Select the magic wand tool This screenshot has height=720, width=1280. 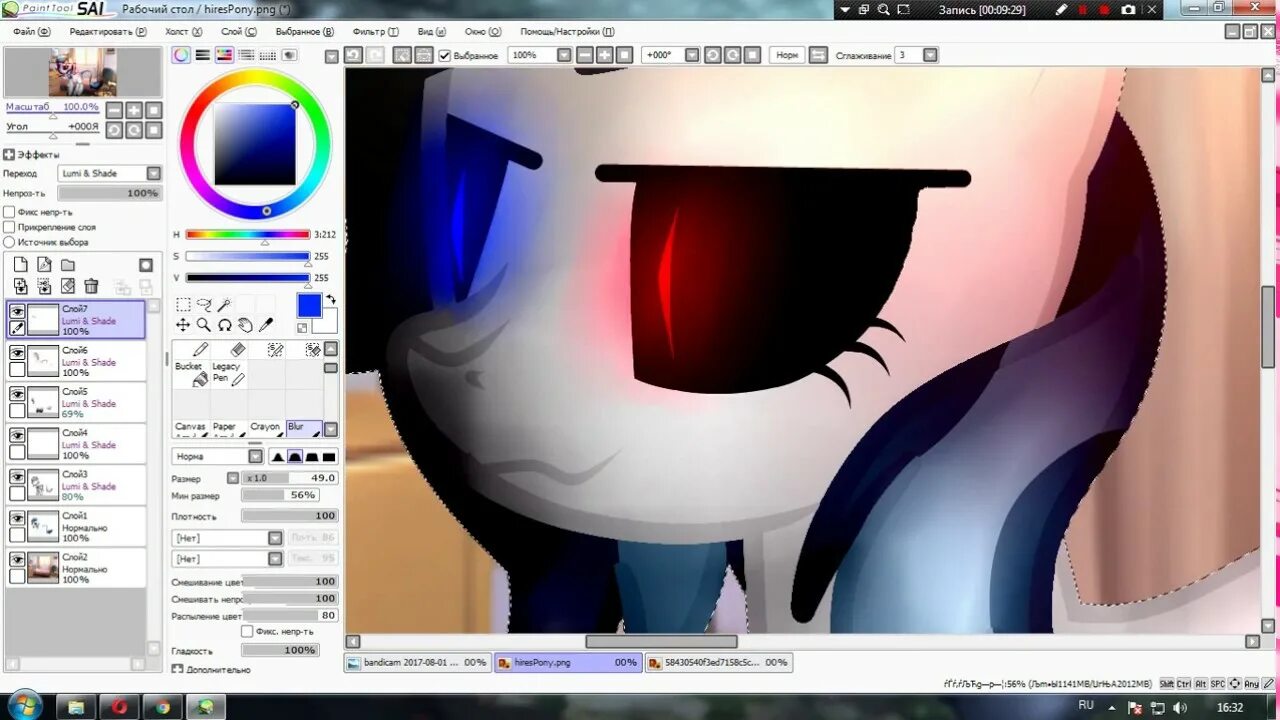pos(225,305)
